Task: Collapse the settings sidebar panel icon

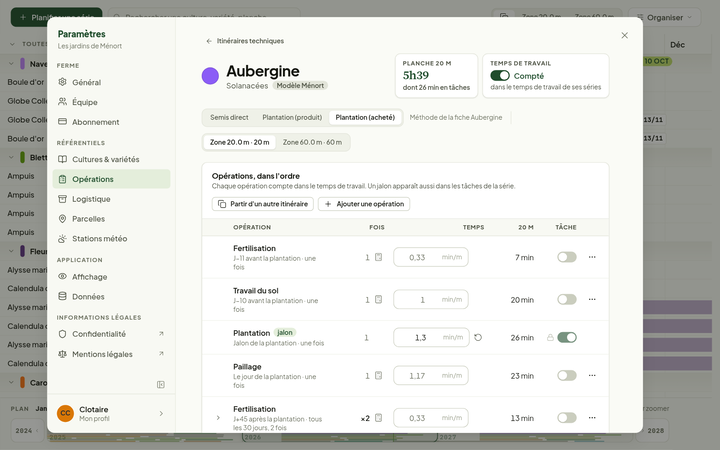Action: pos(161,384)
